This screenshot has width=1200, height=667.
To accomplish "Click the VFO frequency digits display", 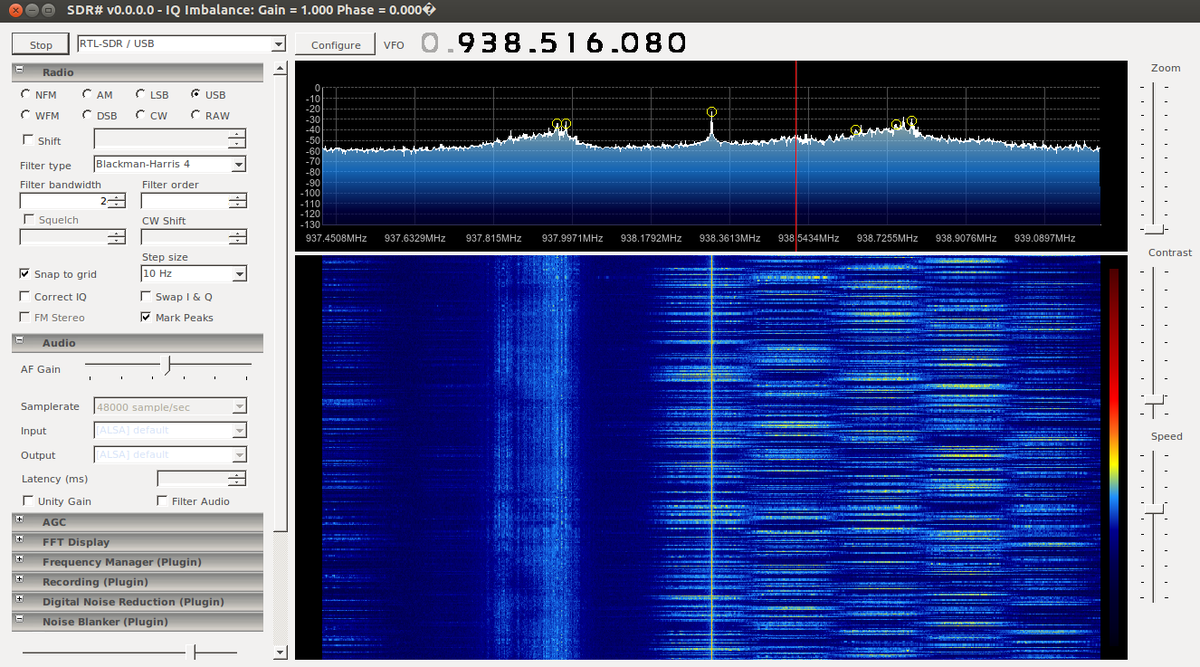I will tap(553, 43).
